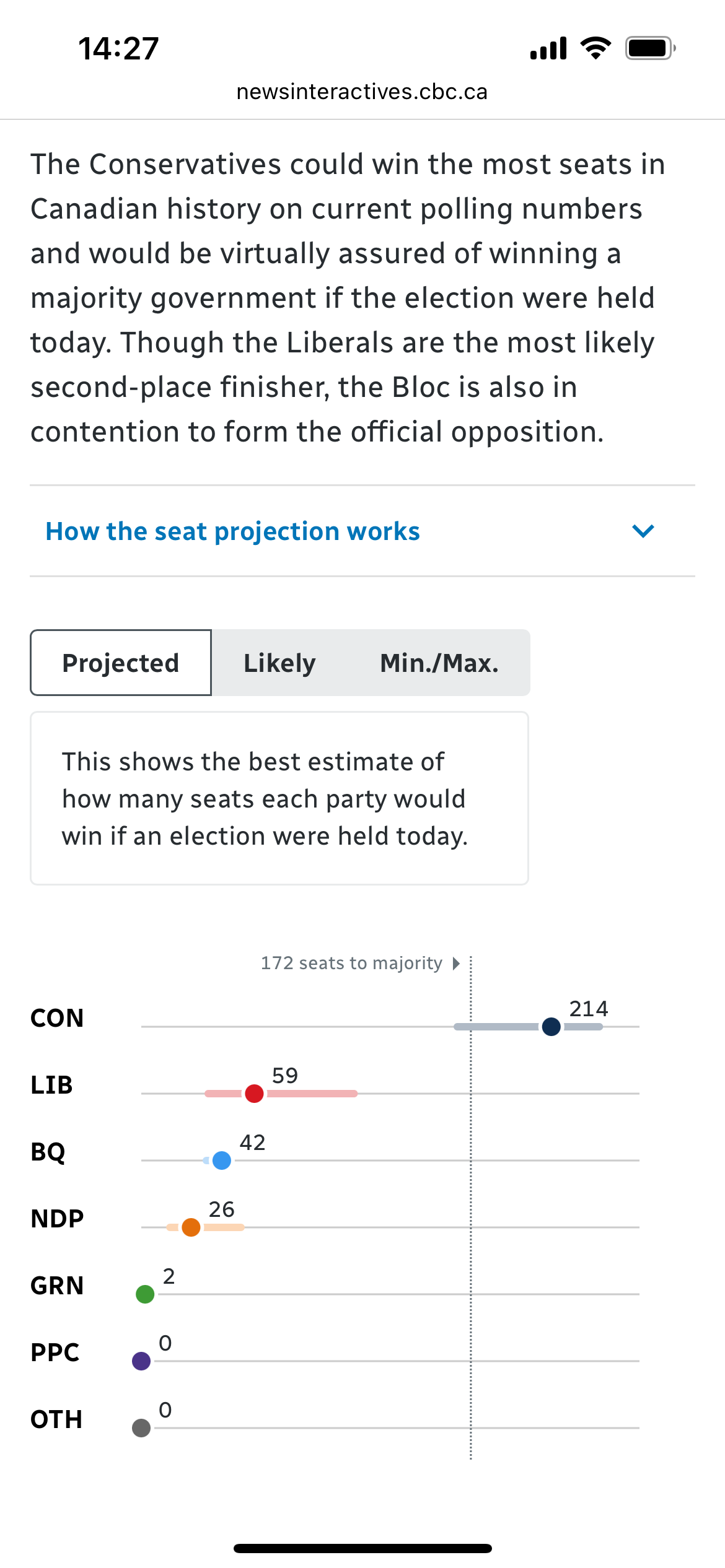Click the OTH grey dot
The image size is (725, 1568).
coord(141,1428)
